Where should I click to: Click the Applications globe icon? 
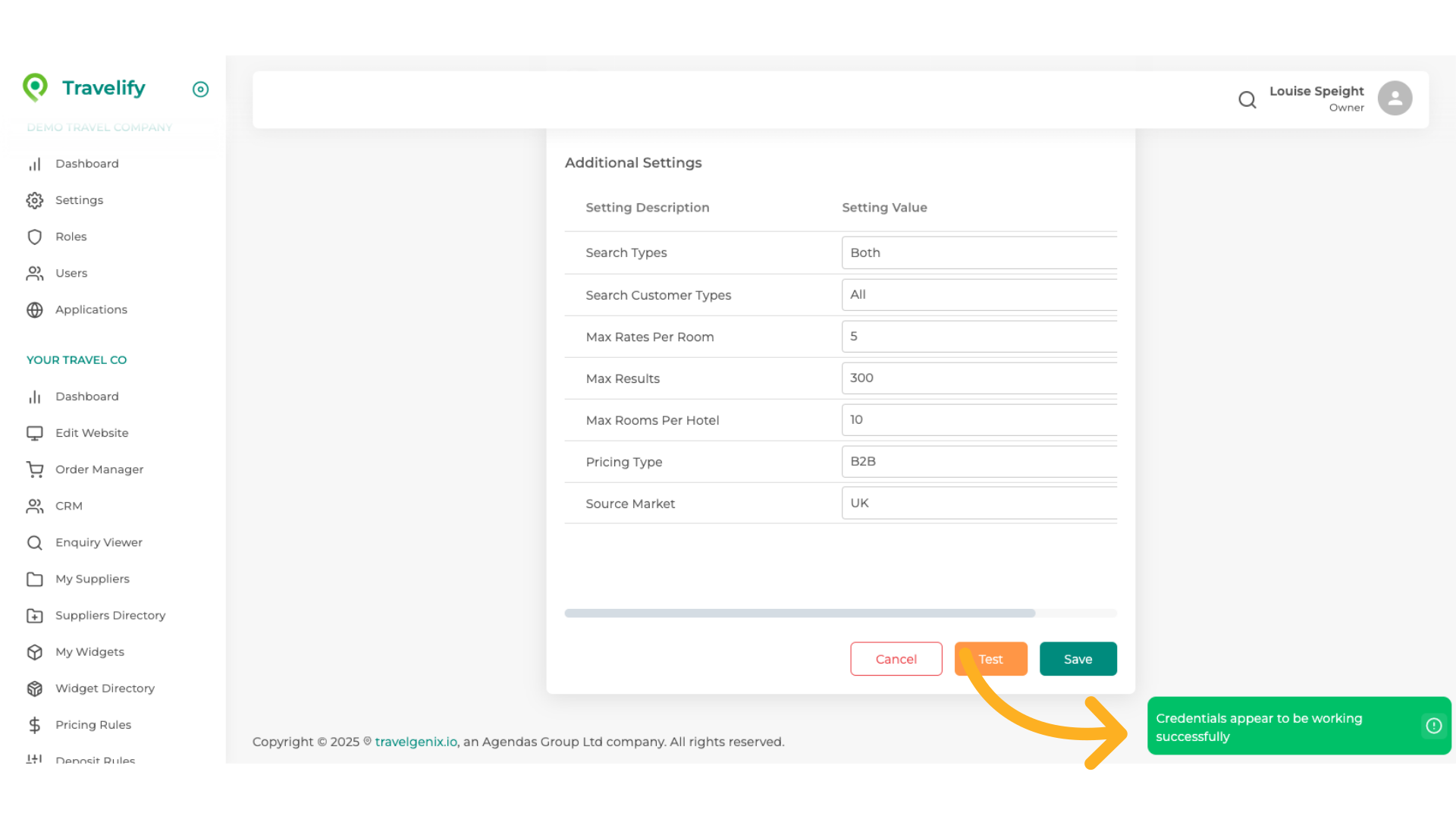tap(35, 309)
